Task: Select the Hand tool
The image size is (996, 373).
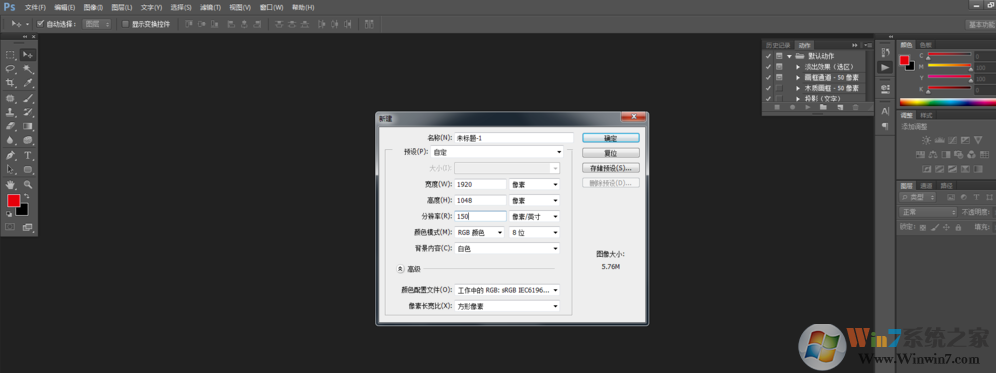Action: 10,184
